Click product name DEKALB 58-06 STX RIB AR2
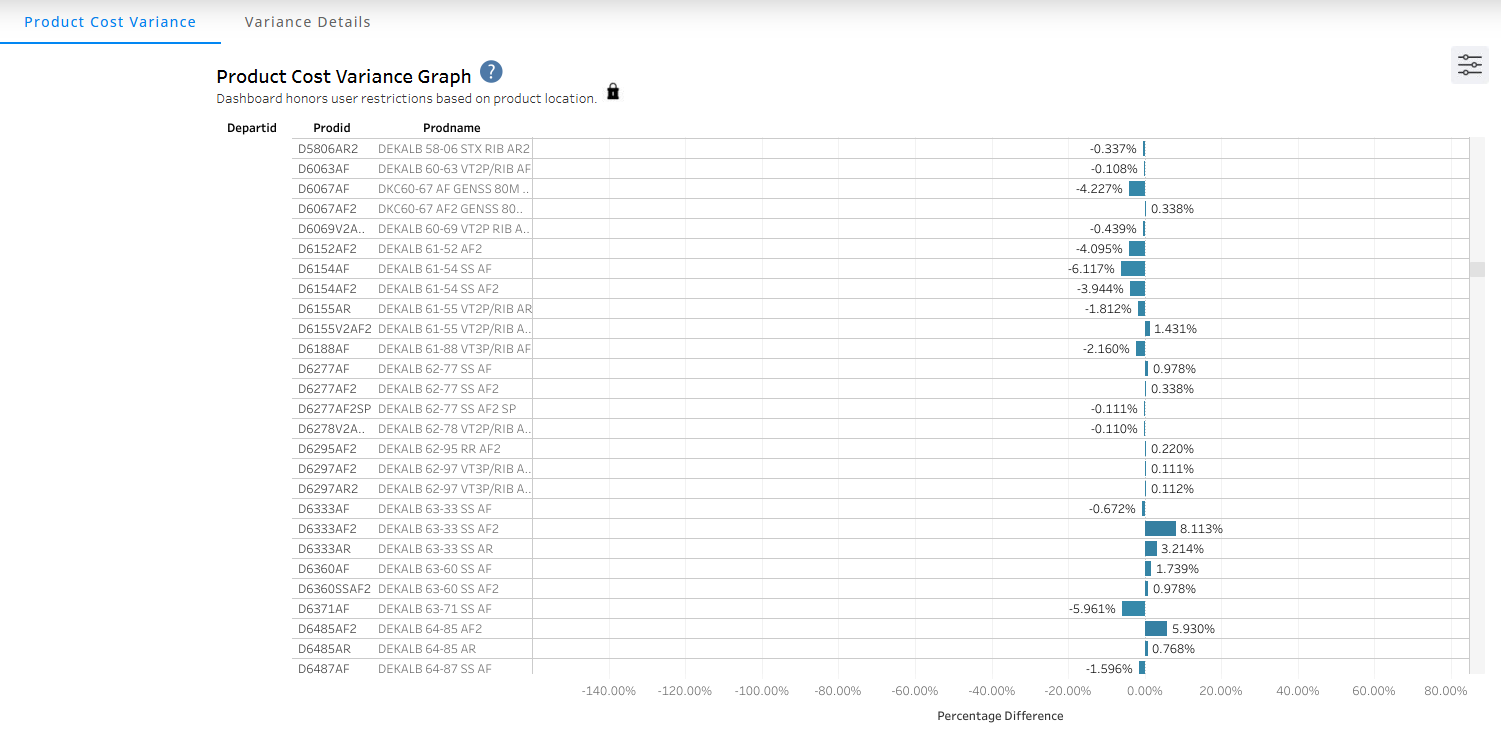Image resolution: width=1501 pixels, height=734 pixels. pos(454,149)
